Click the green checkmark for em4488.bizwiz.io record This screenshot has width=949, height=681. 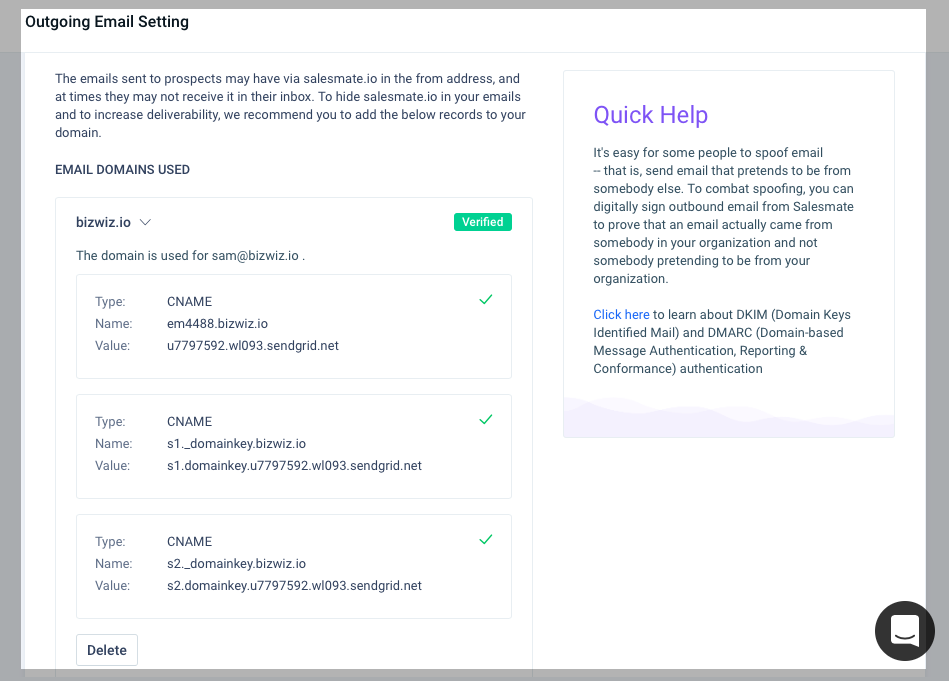pos(485,300)
